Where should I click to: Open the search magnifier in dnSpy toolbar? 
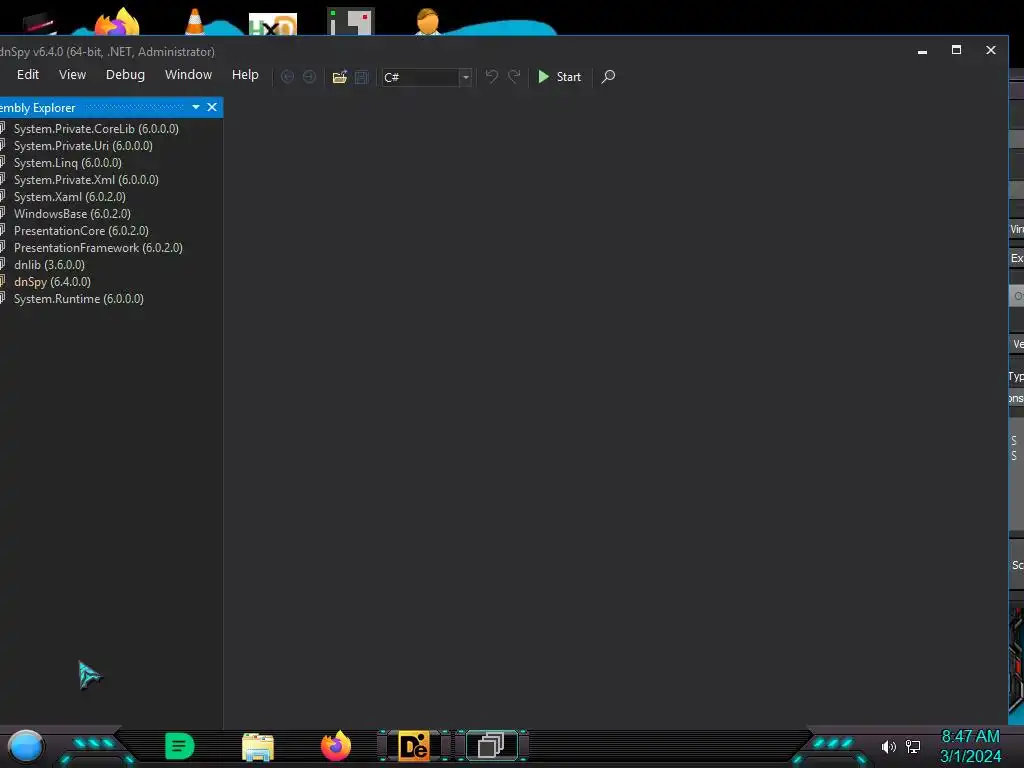608,77
